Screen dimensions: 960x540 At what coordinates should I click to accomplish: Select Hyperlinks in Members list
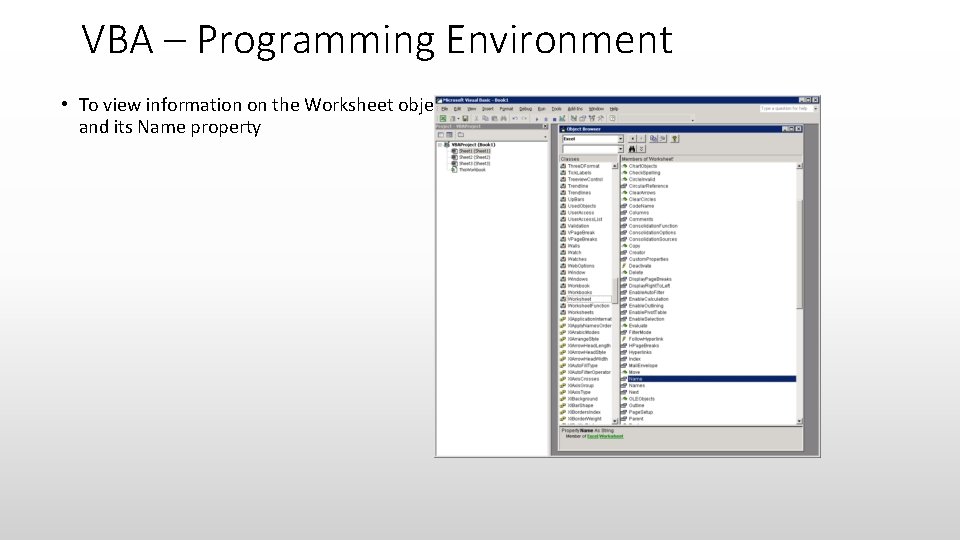[x=640, y=352]
